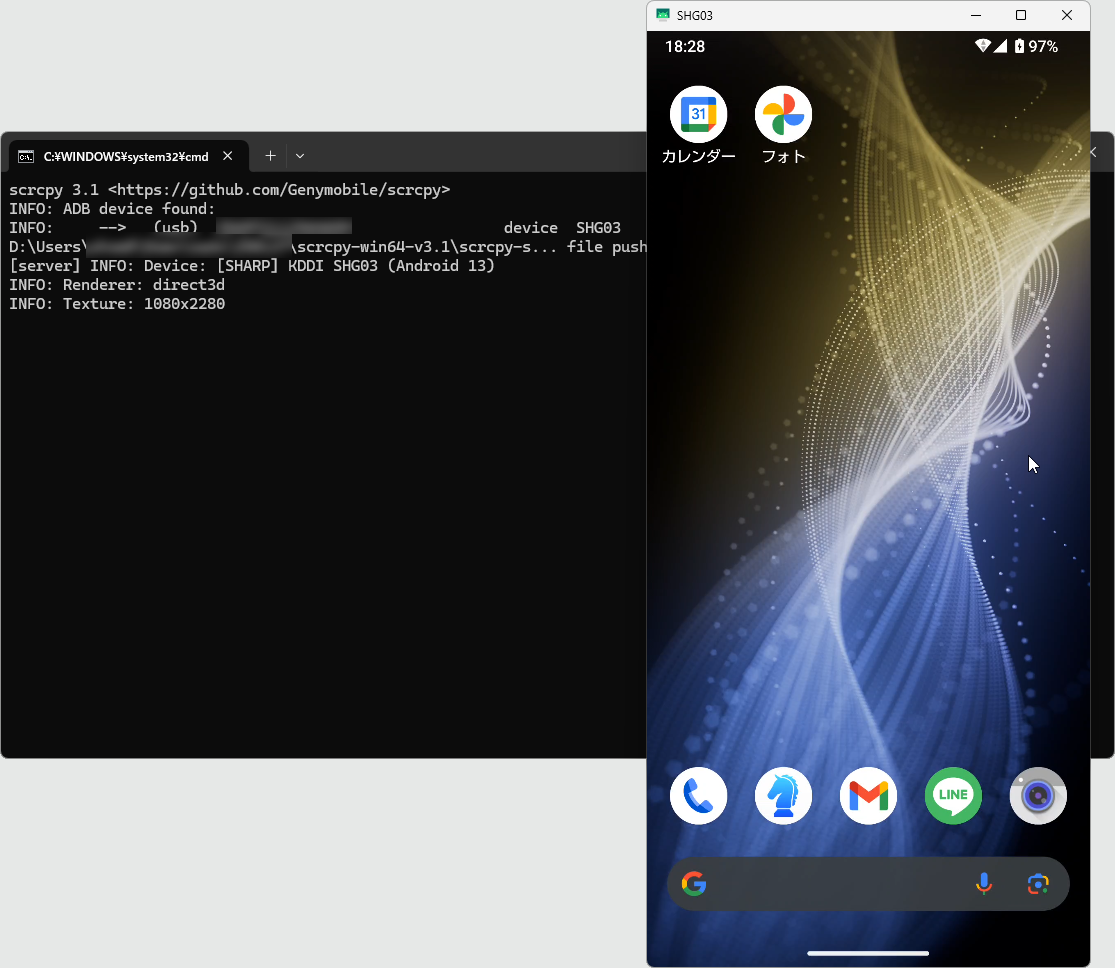The width and height of the screenshot is (1115, 968).
Task: Tap the phone battery 97% indicator
Action: (1036, 46)
